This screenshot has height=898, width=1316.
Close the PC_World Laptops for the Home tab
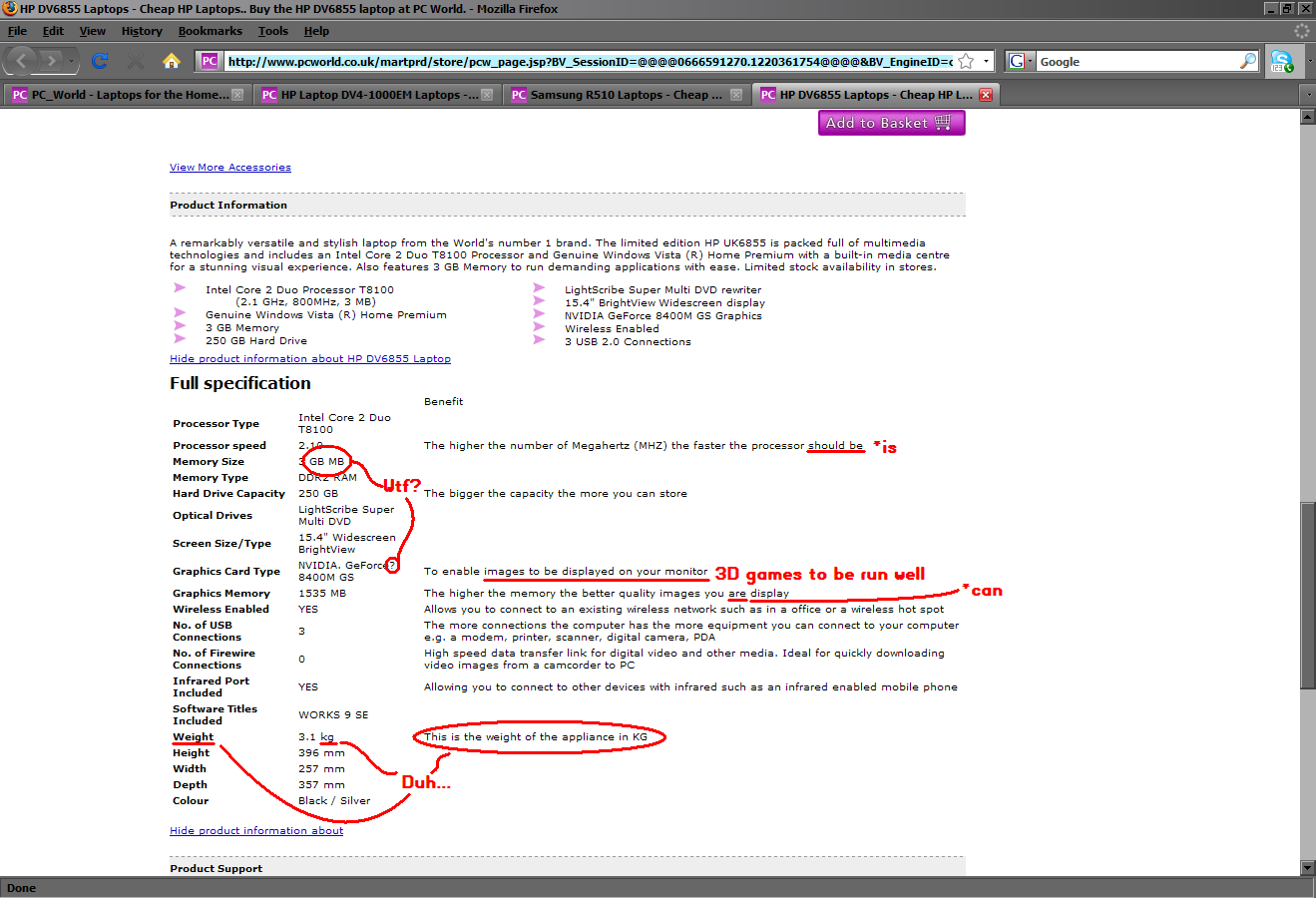(x=237, y=95)
